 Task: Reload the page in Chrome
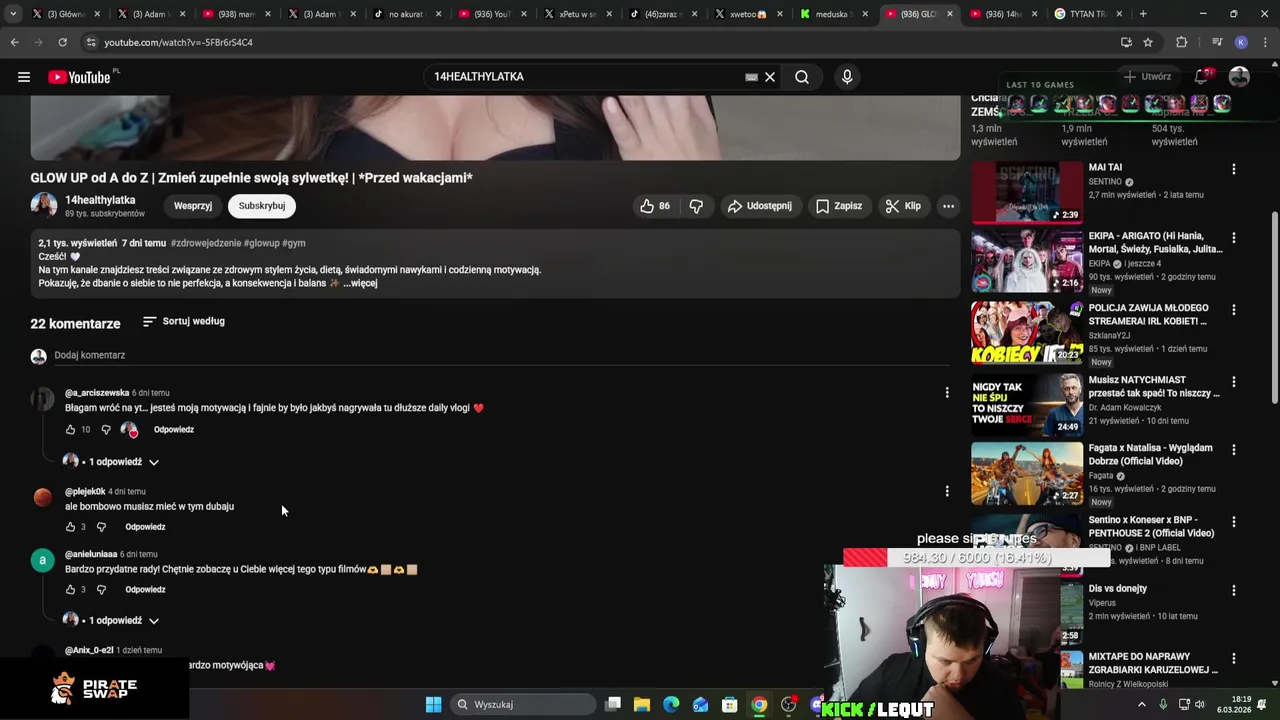tap(62, 42)
